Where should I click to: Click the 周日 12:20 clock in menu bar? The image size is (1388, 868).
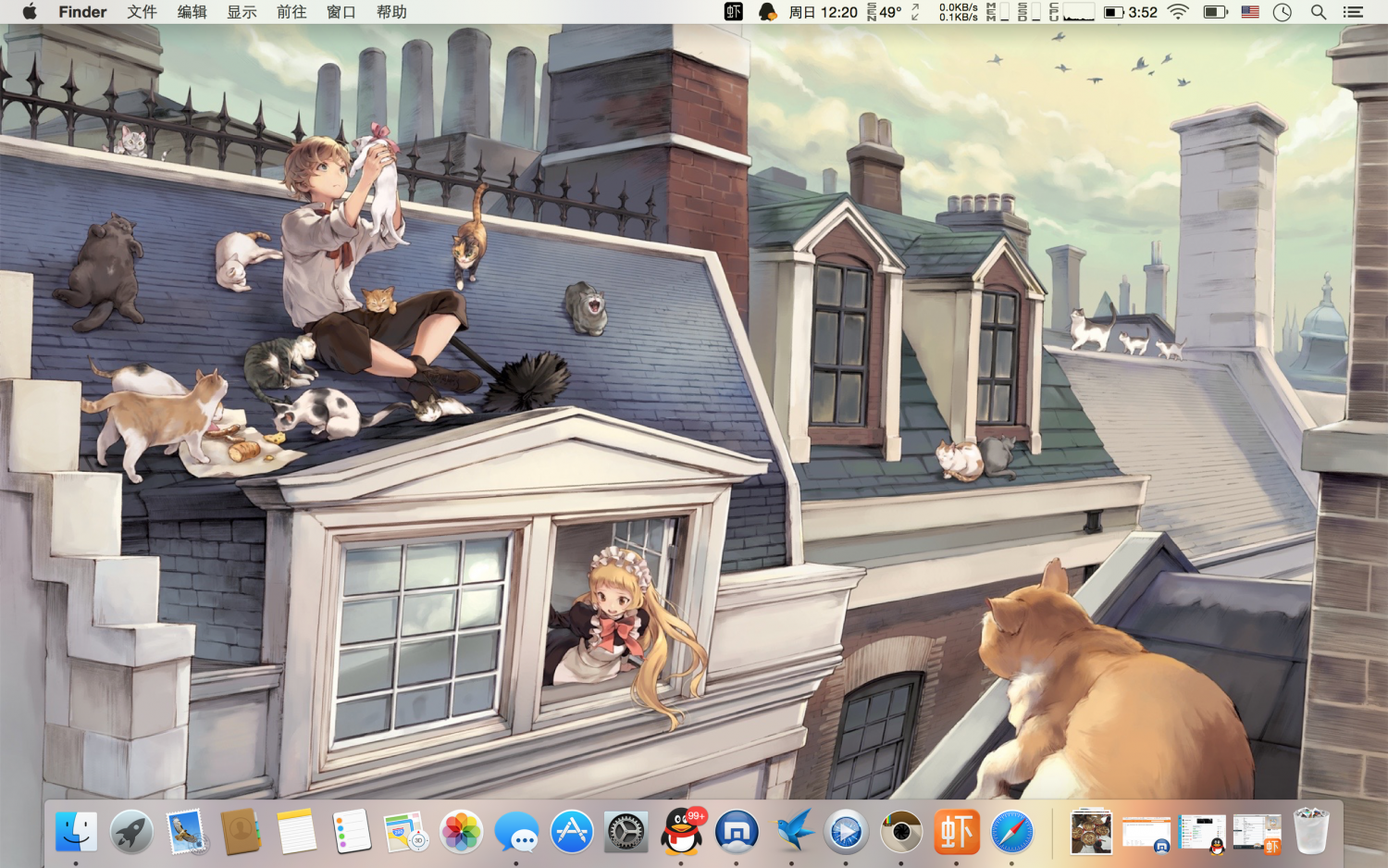pyautogui.click(x=823, y=12)
